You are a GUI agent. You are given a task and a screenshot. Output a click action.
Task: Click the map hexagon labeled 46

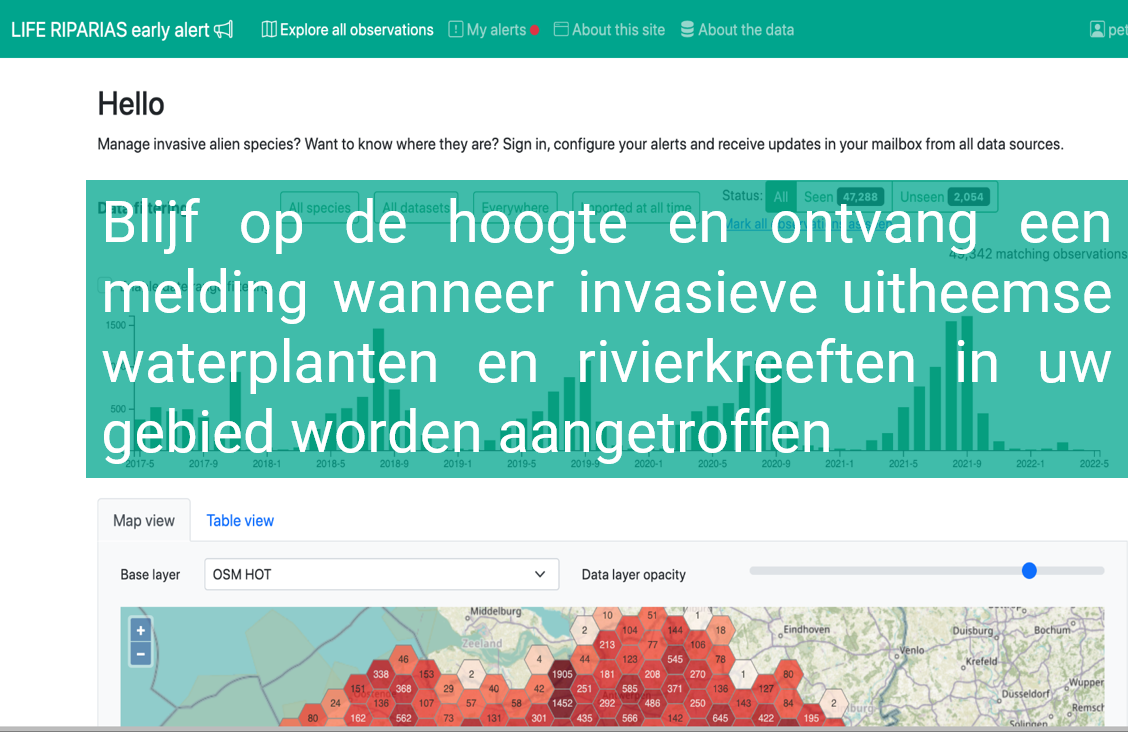[x=403, y=659]
